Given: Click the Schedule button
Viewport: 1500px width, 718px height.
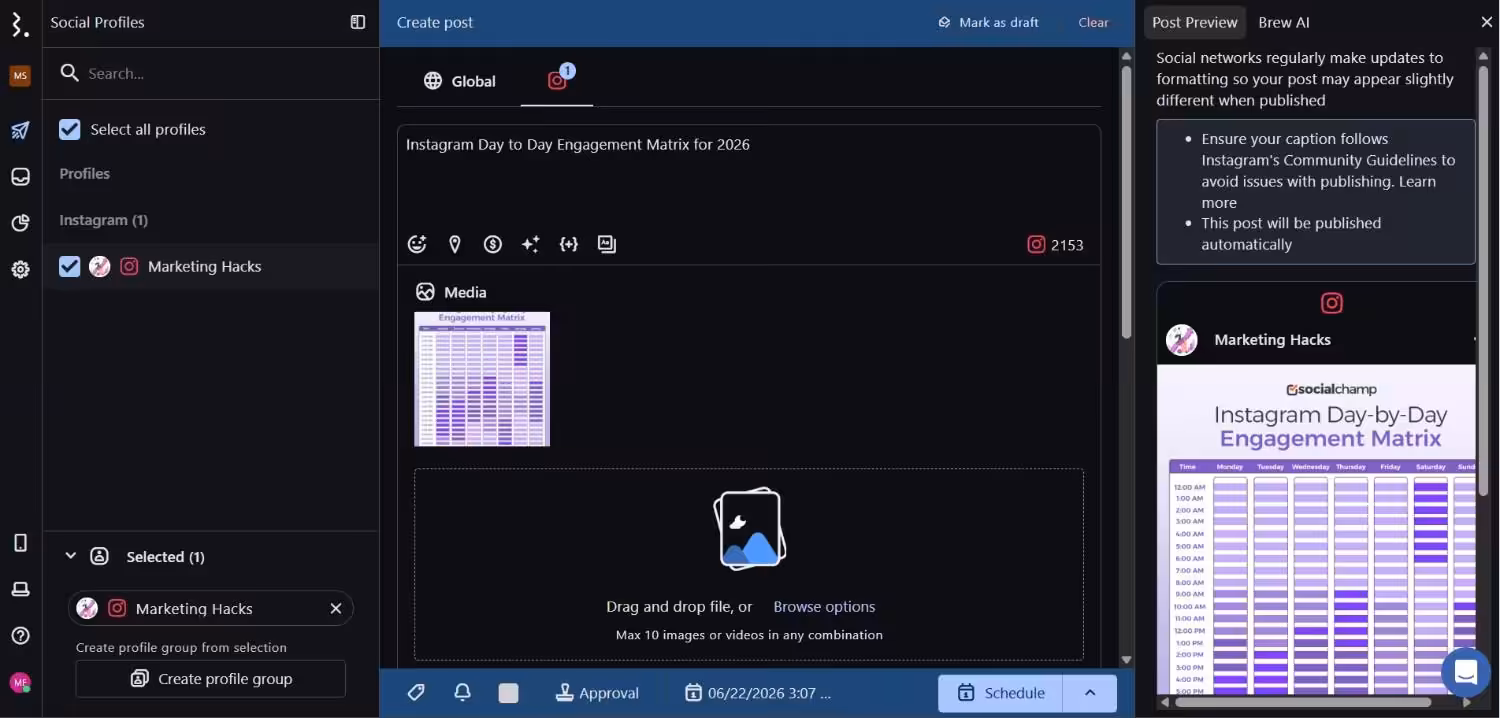Looking at the screenshot, I should [1000, 693].
